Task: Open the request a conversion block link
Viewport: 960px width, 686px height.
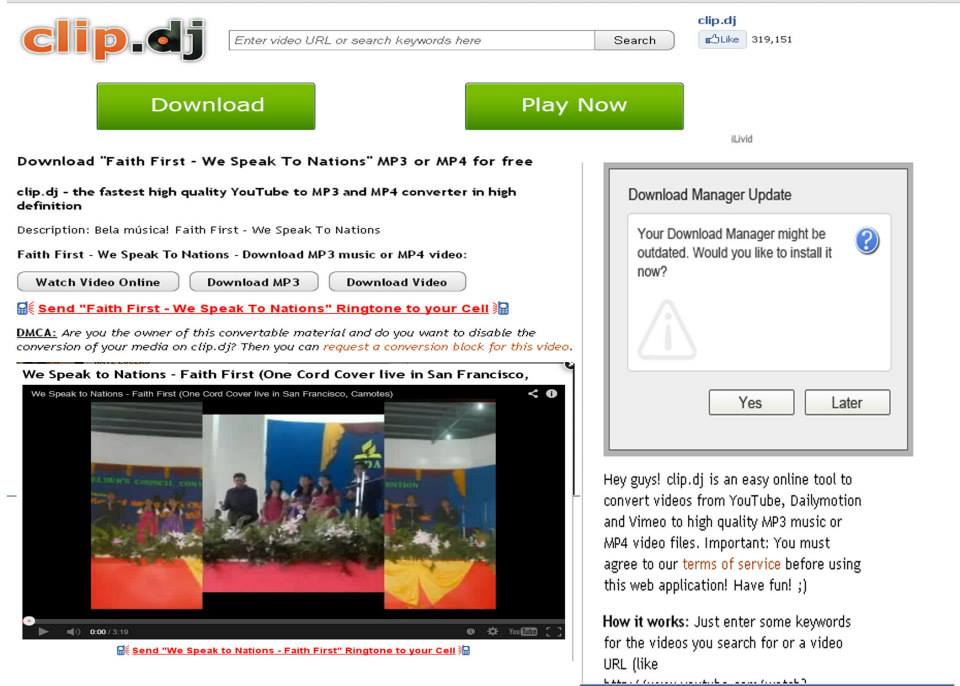Action: pyautogui.click(x=446, y=347)
